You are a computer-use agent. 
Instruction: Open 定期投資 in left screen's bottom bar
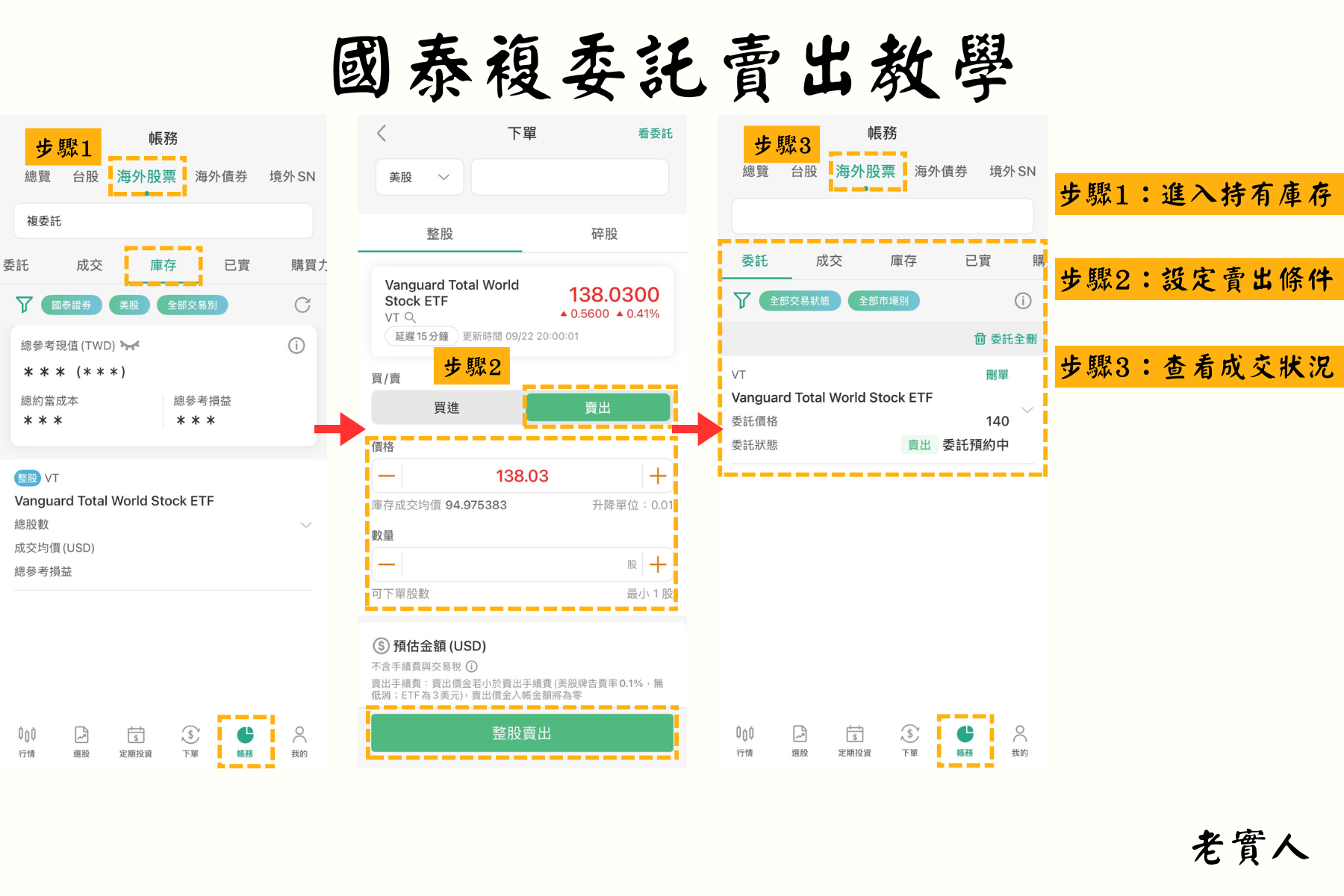pos(136,741)
